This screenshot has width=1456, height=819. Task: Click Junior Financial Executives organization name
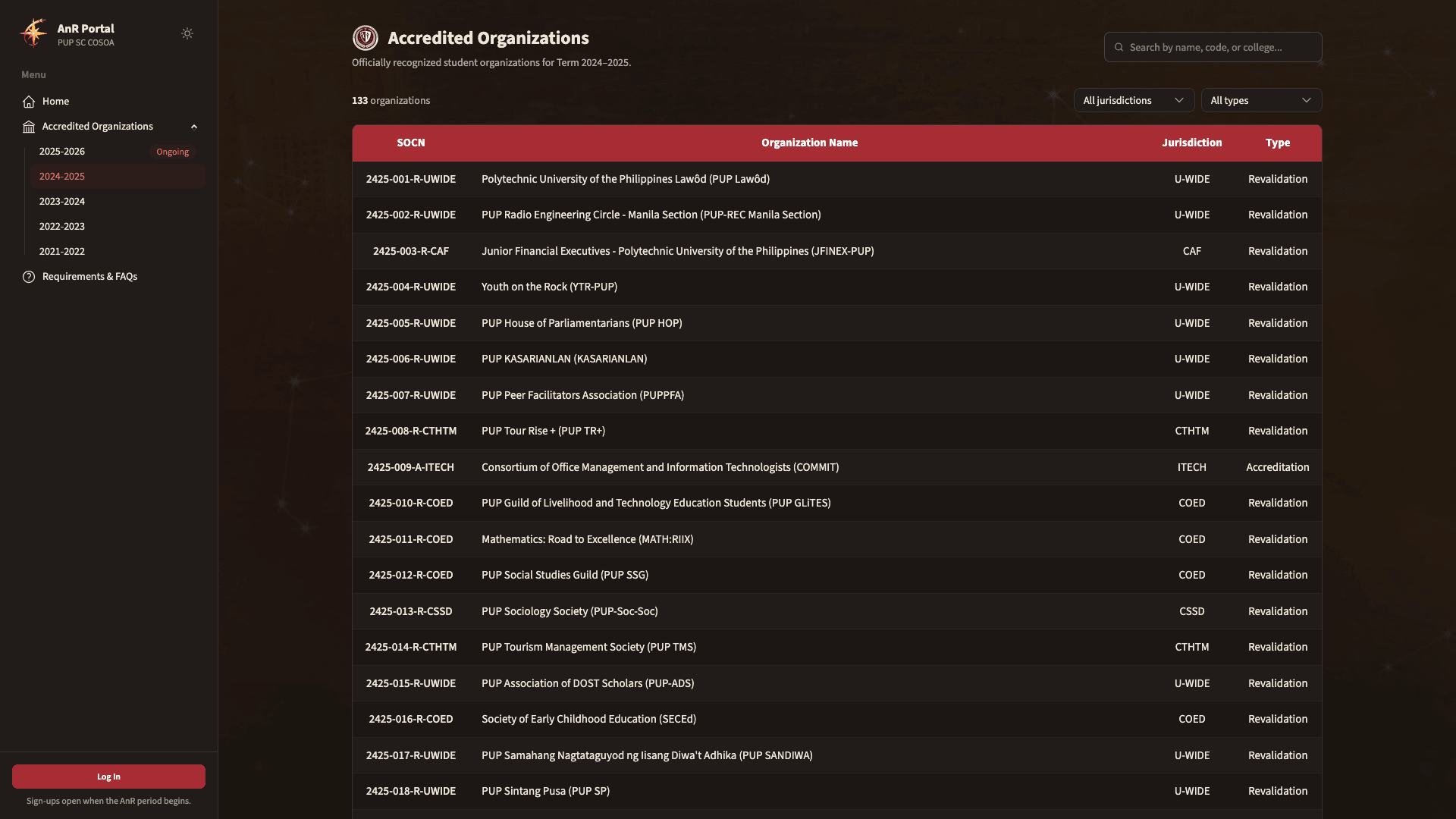click(677, 251)
